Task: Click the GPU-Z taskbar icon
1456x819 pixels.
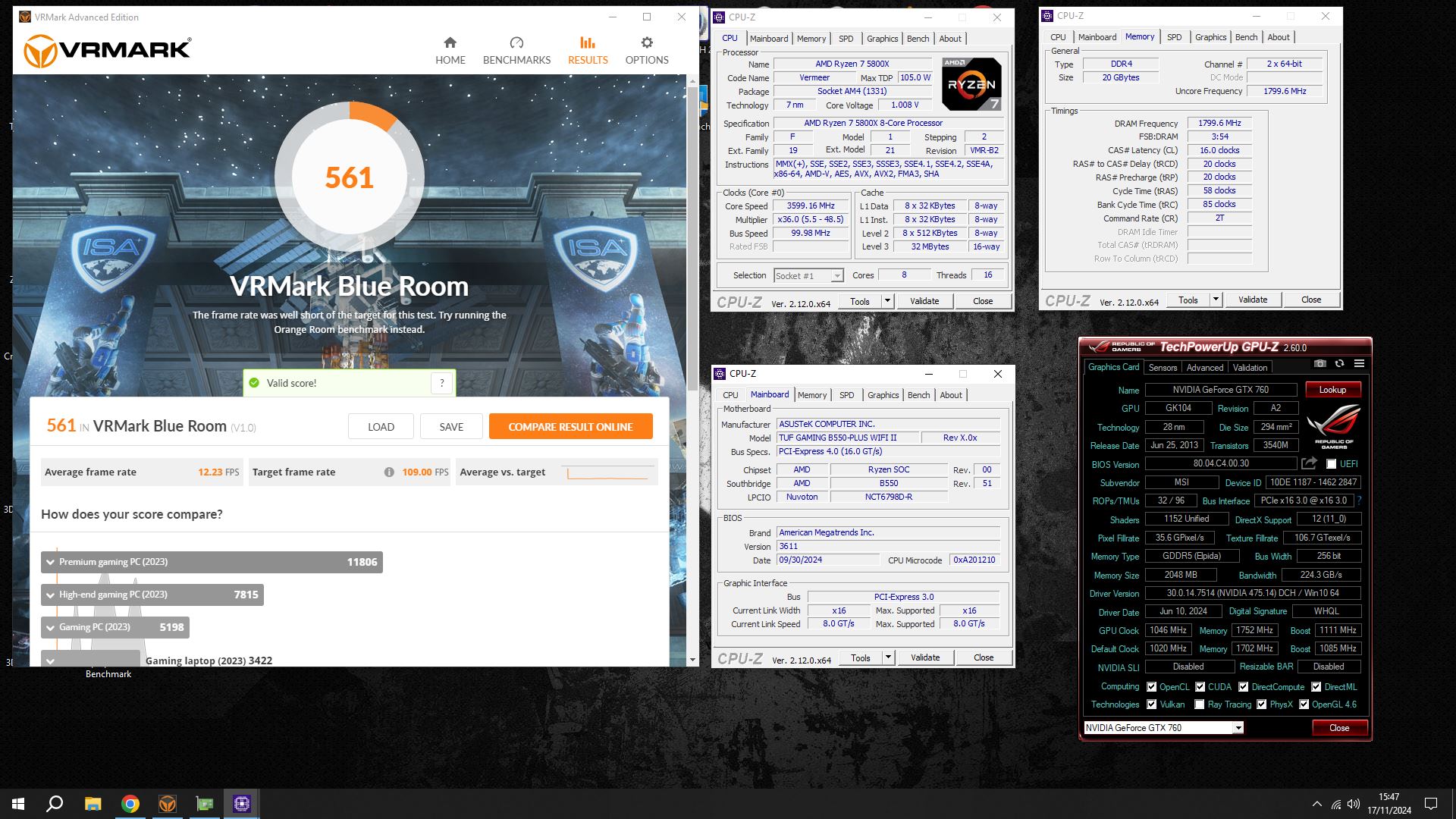Action: click(205, 804)
